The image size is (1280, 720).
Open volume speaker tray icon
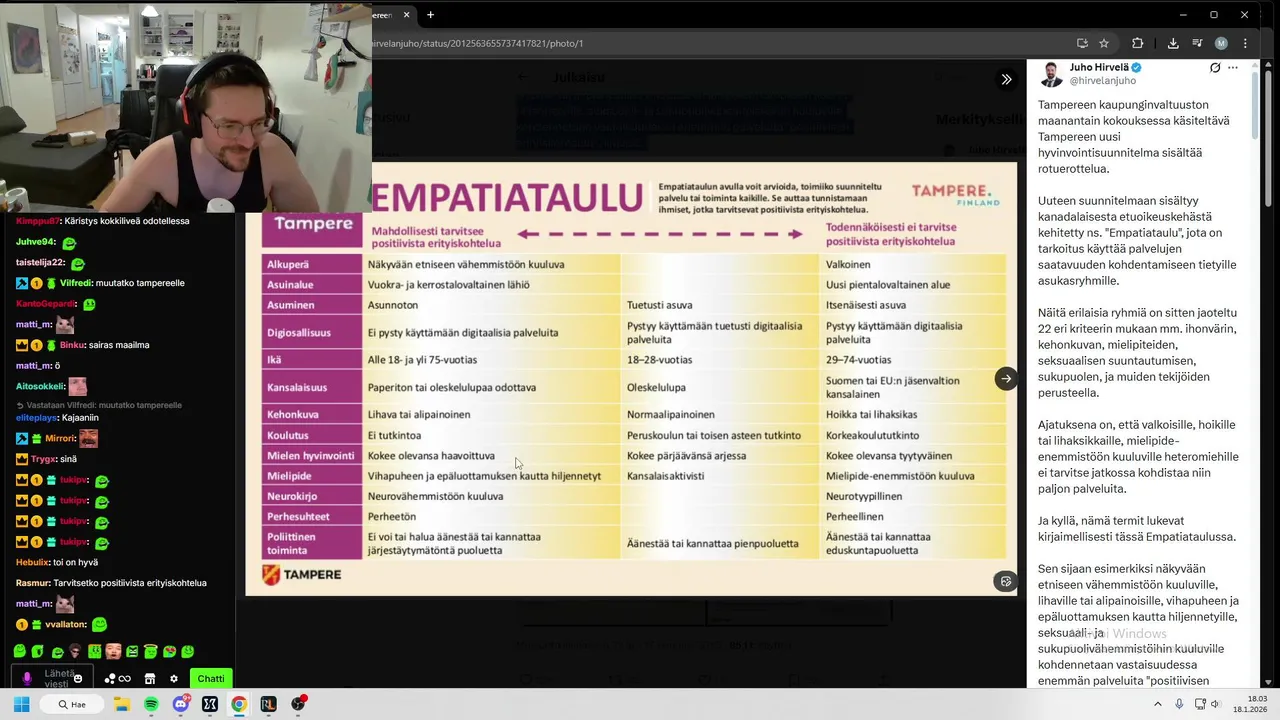click(x=1215, y=704)
